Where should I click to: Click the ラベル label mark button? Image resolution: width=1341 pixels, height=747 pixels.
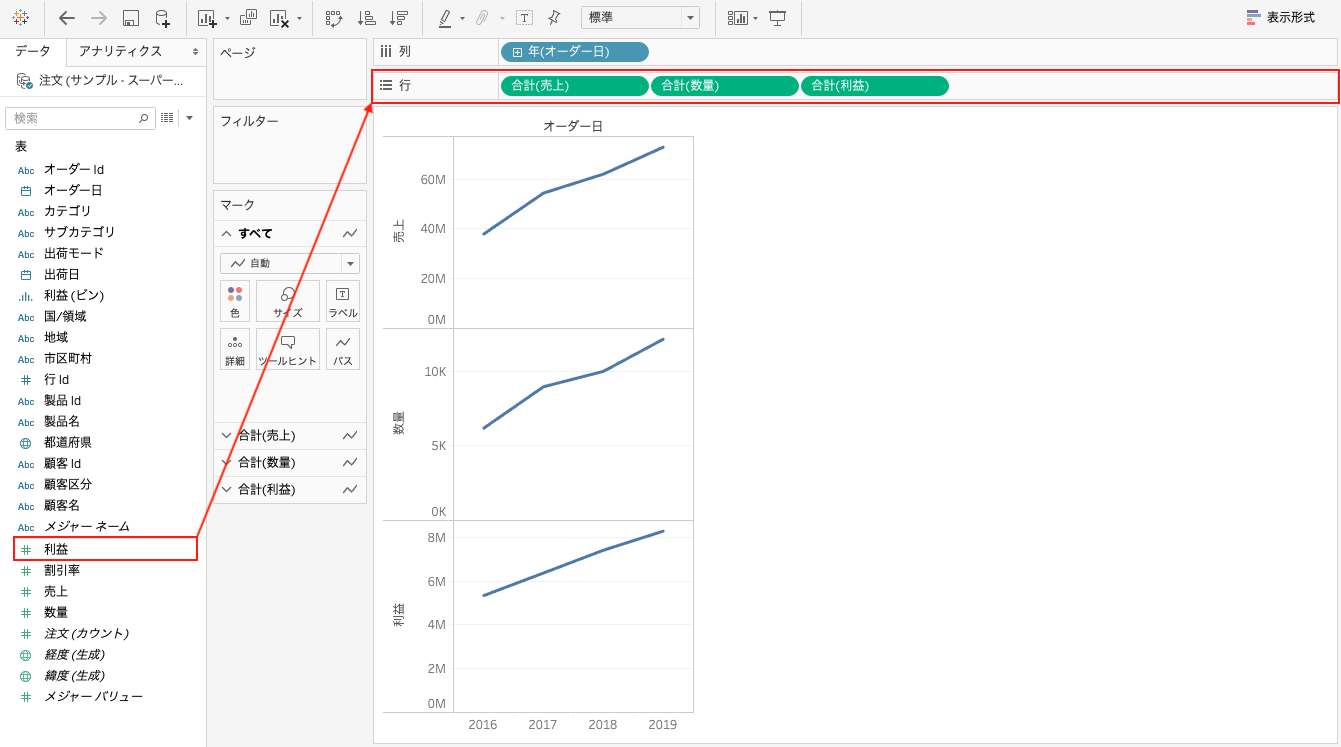click(x=343, y=301)
